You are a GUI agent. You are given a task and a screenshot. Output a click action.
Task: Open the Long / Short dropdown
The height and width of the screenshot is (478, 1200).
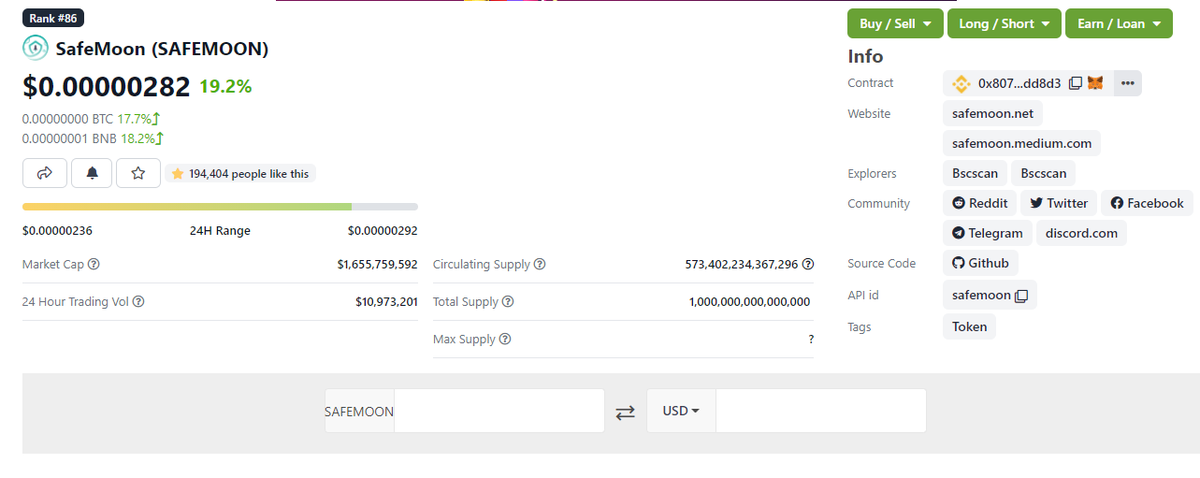(1004, 23)
